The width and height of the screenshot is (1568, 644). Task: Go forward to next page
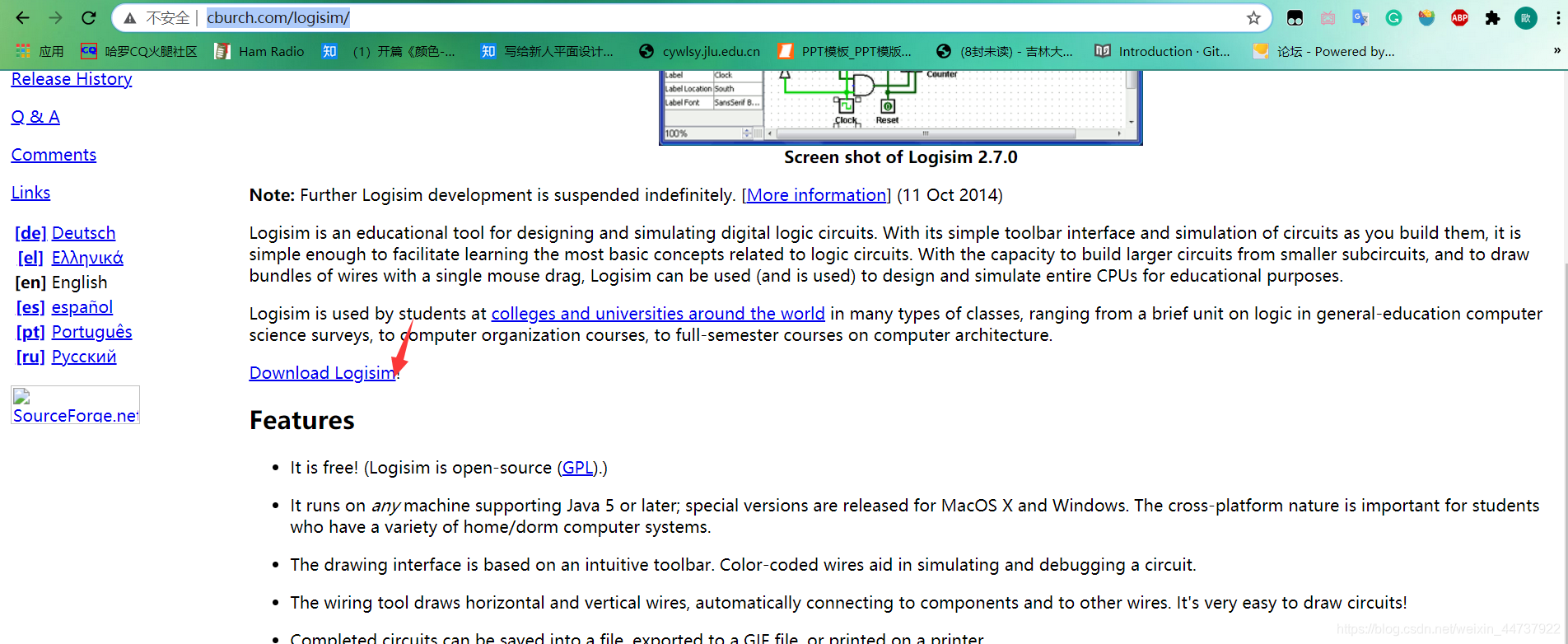(55, 17)
